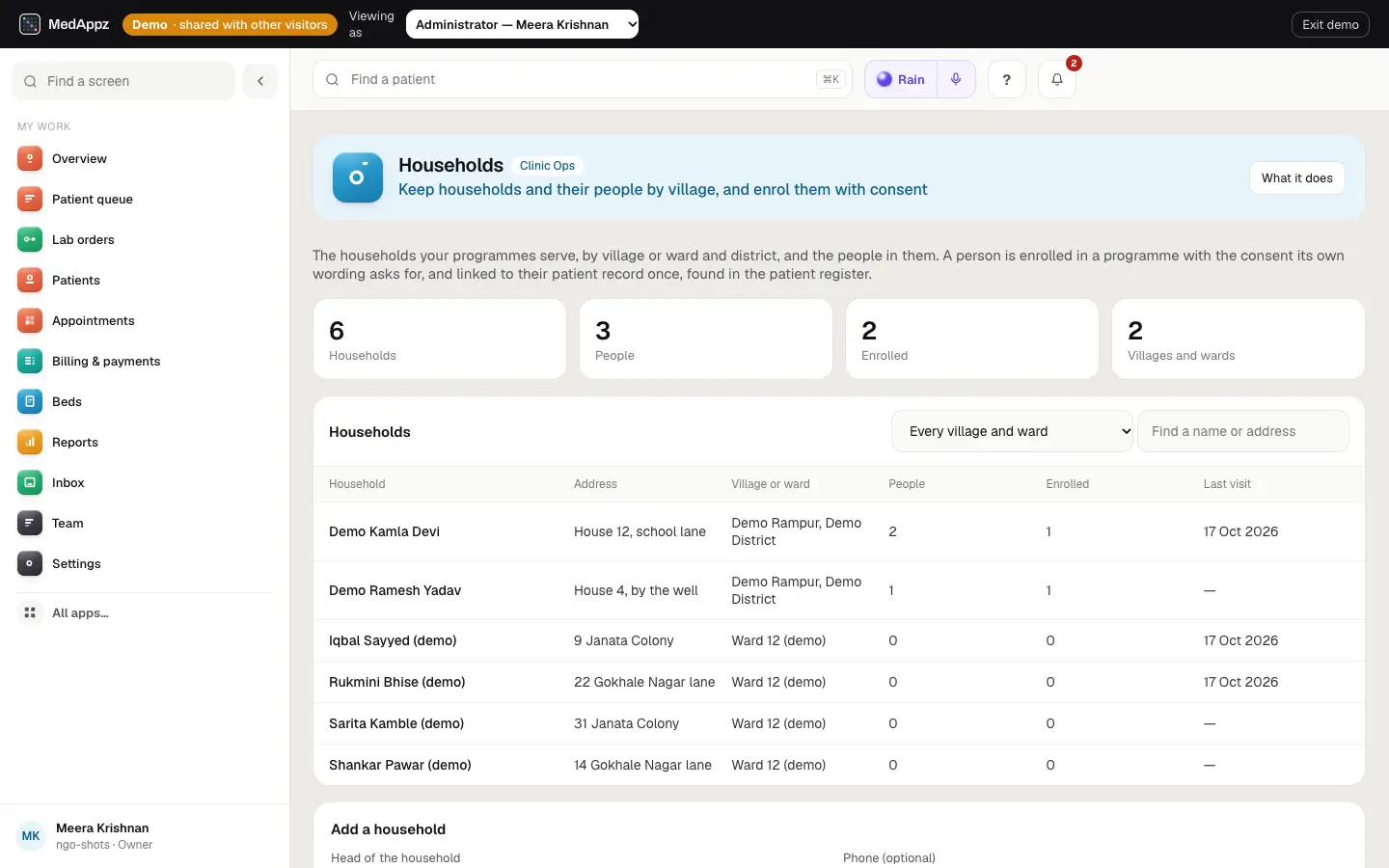Click the Demo shared with other visitors badge
The height and width of the screenshot is (868, 1389).
click(x=230, y=24)
